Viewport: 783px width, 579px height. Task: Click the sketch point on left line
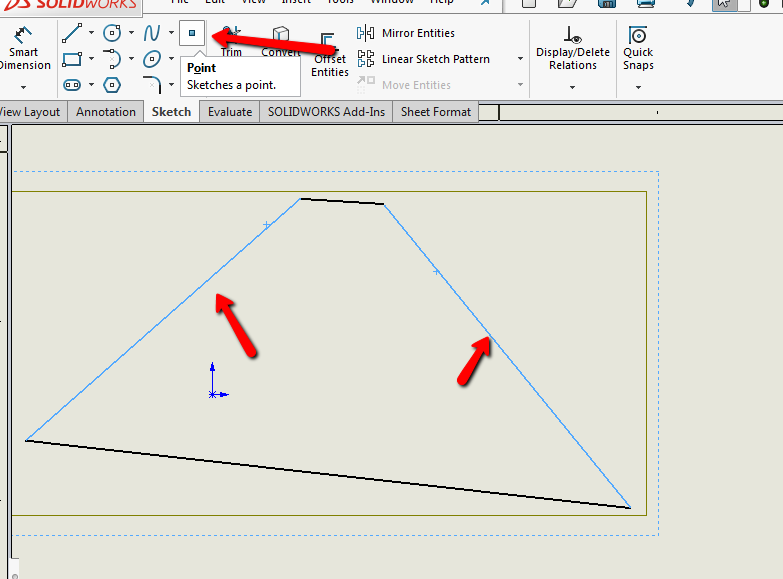[267, 225]
